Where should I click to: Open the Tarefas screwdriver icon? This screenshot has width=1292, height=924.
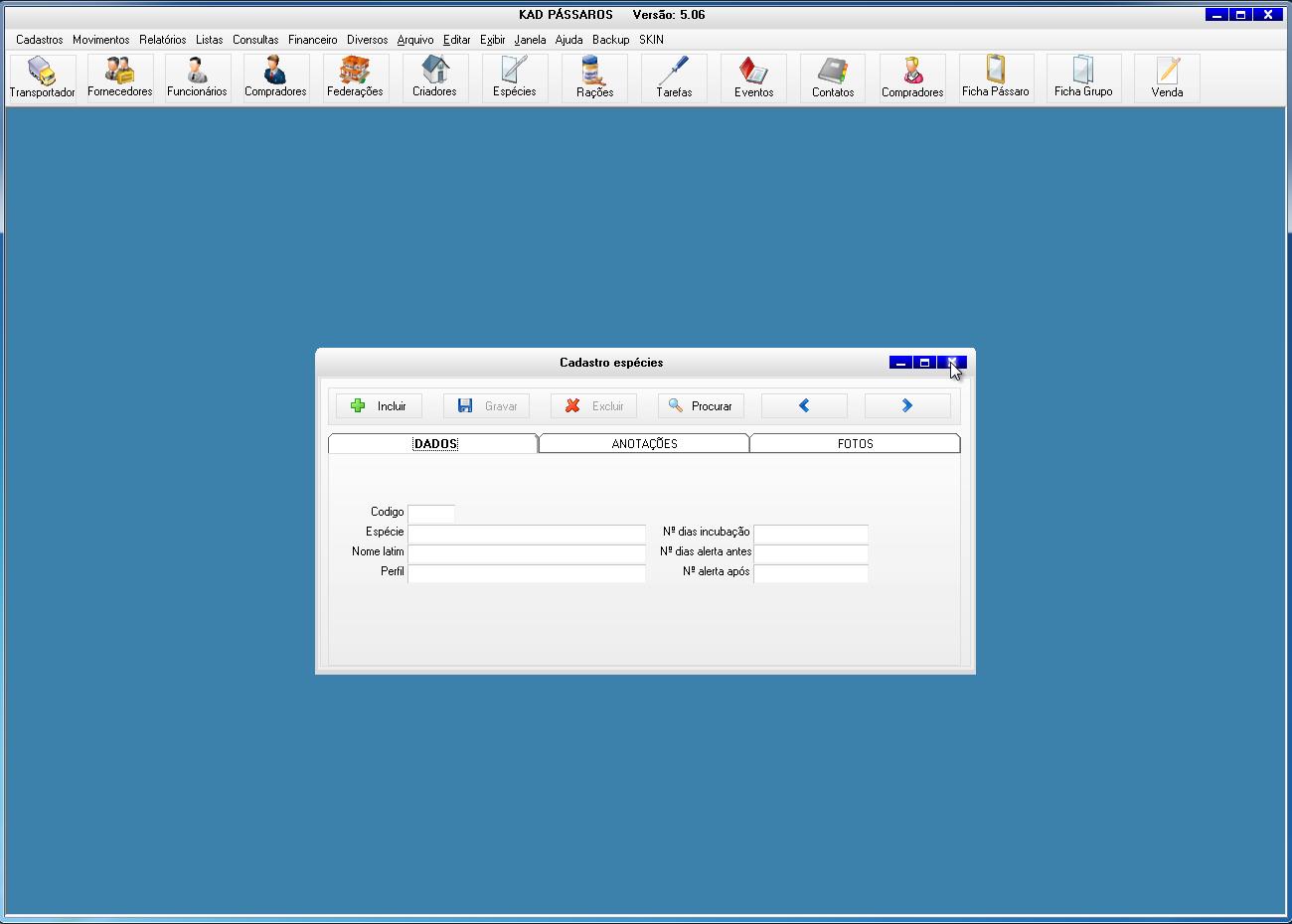[674, 77]
